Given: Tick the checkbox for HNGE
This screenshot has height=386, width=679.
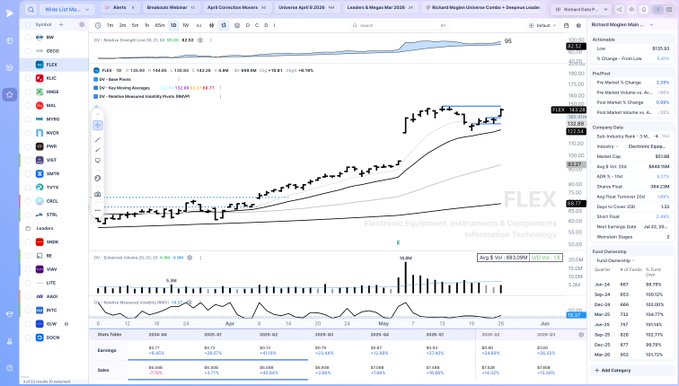Looking at the screenshot, I should (x=28, y=92).
